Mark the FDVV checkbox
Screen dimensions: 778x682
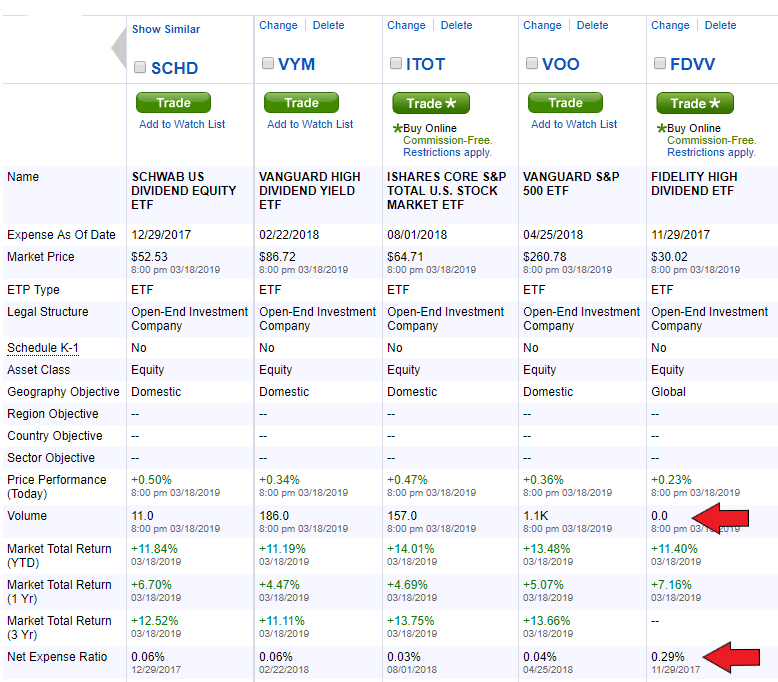(660, 64)
